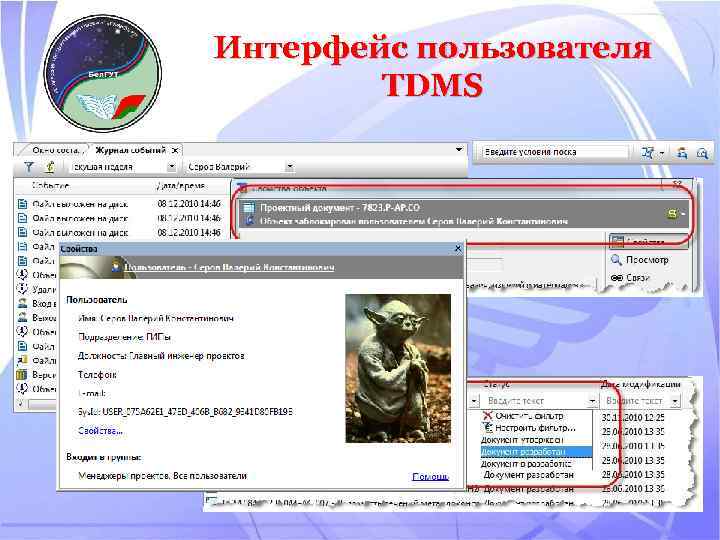Click the user icon of the 'Вход' event row
The image size is (720, 540).
click(22, 304)
